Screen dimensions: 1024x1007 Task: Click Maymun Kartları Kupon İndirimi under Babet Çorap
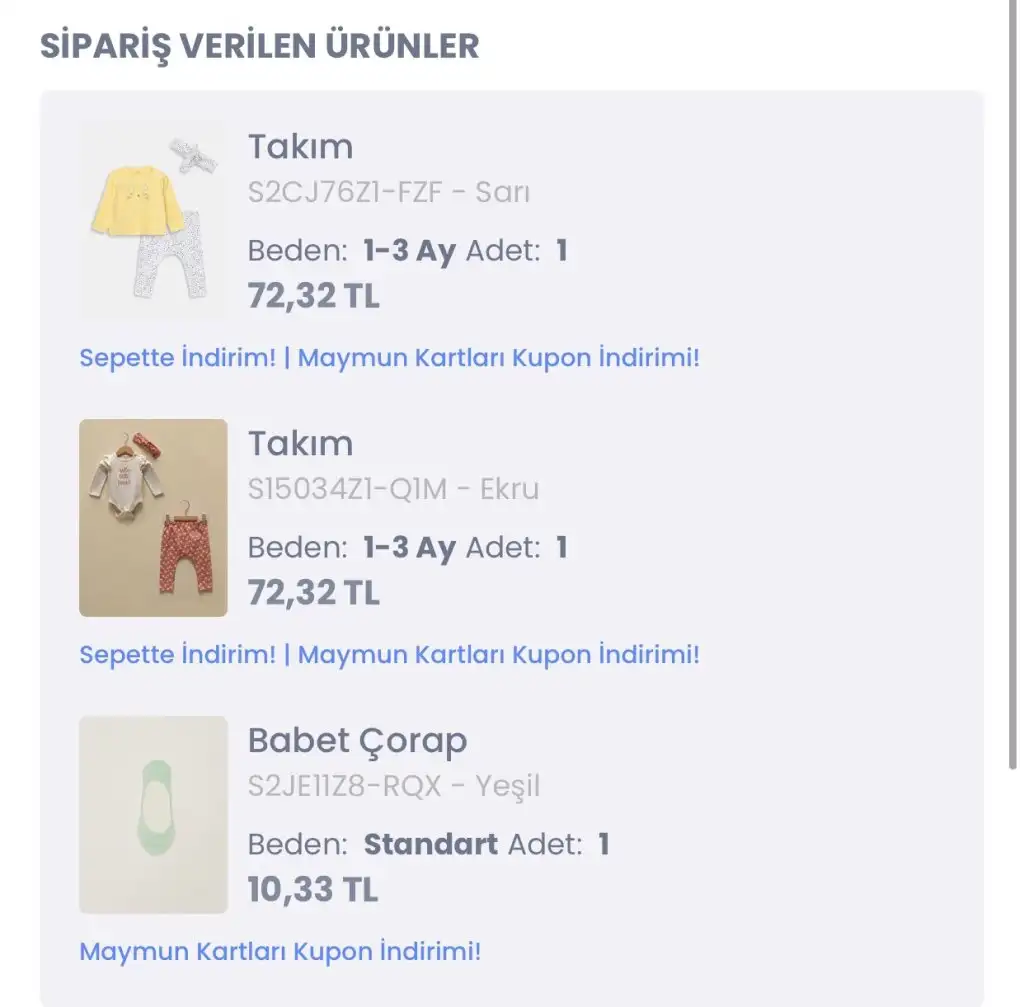point(280,951)
